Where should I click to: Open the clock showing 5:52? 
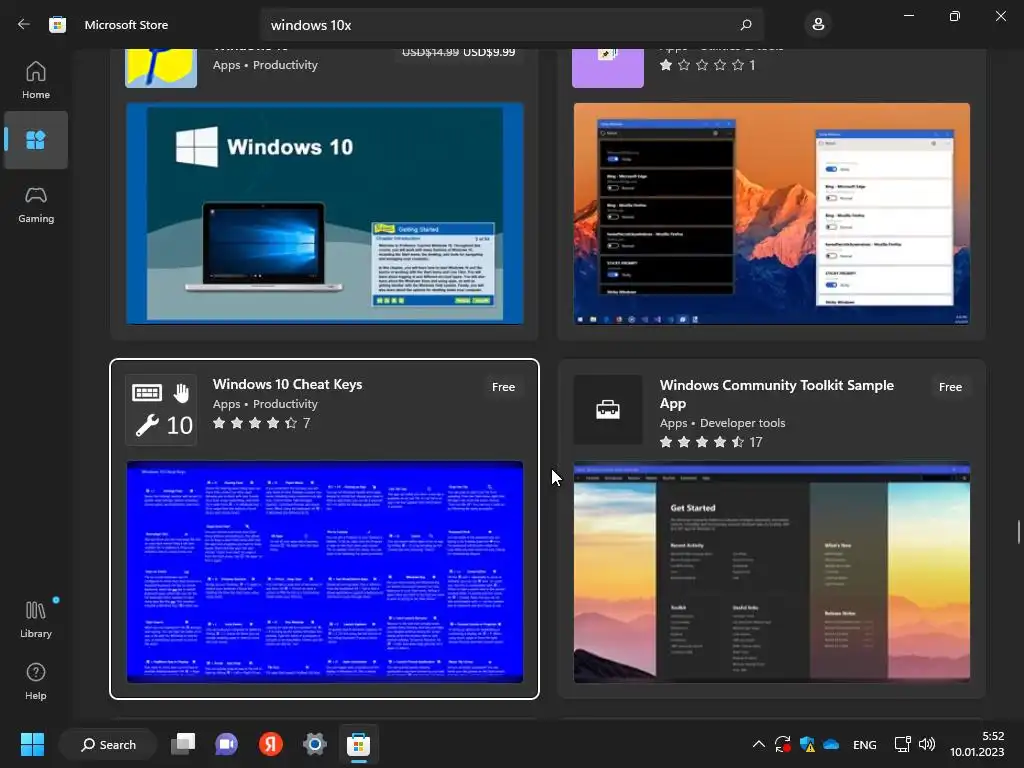977,744
